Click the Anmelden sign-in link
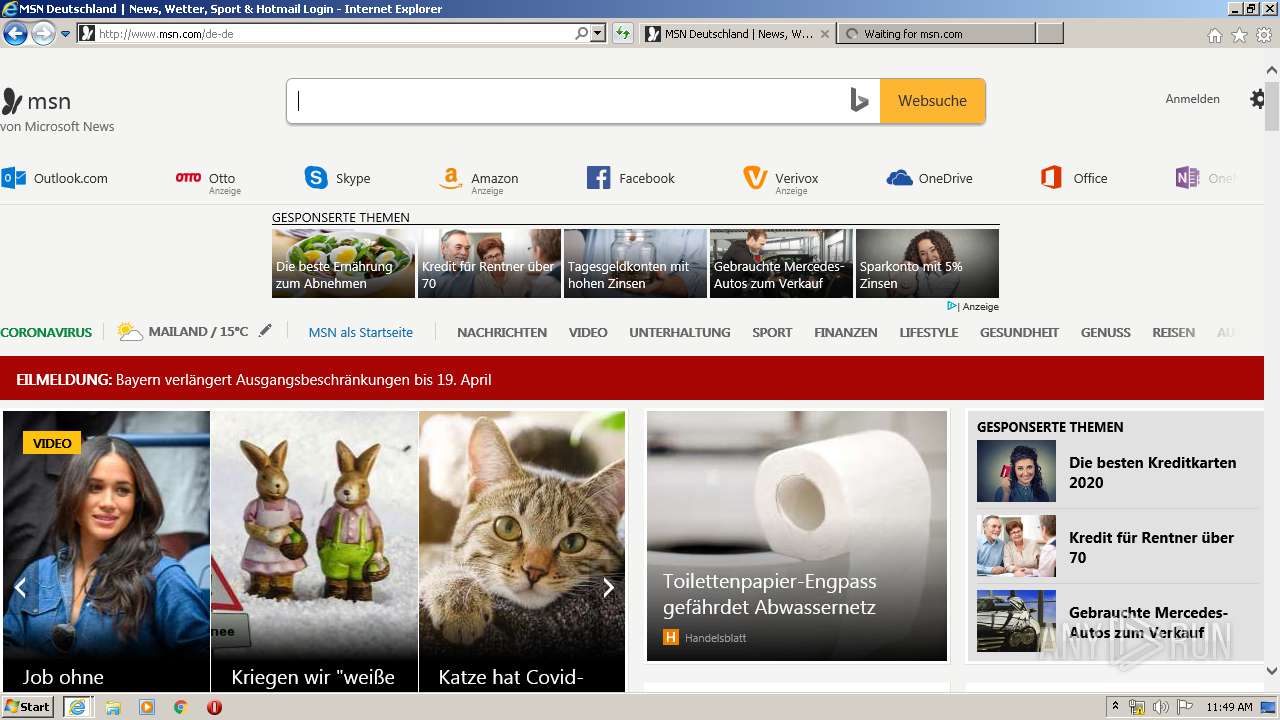 click(x=1192, y=99)
